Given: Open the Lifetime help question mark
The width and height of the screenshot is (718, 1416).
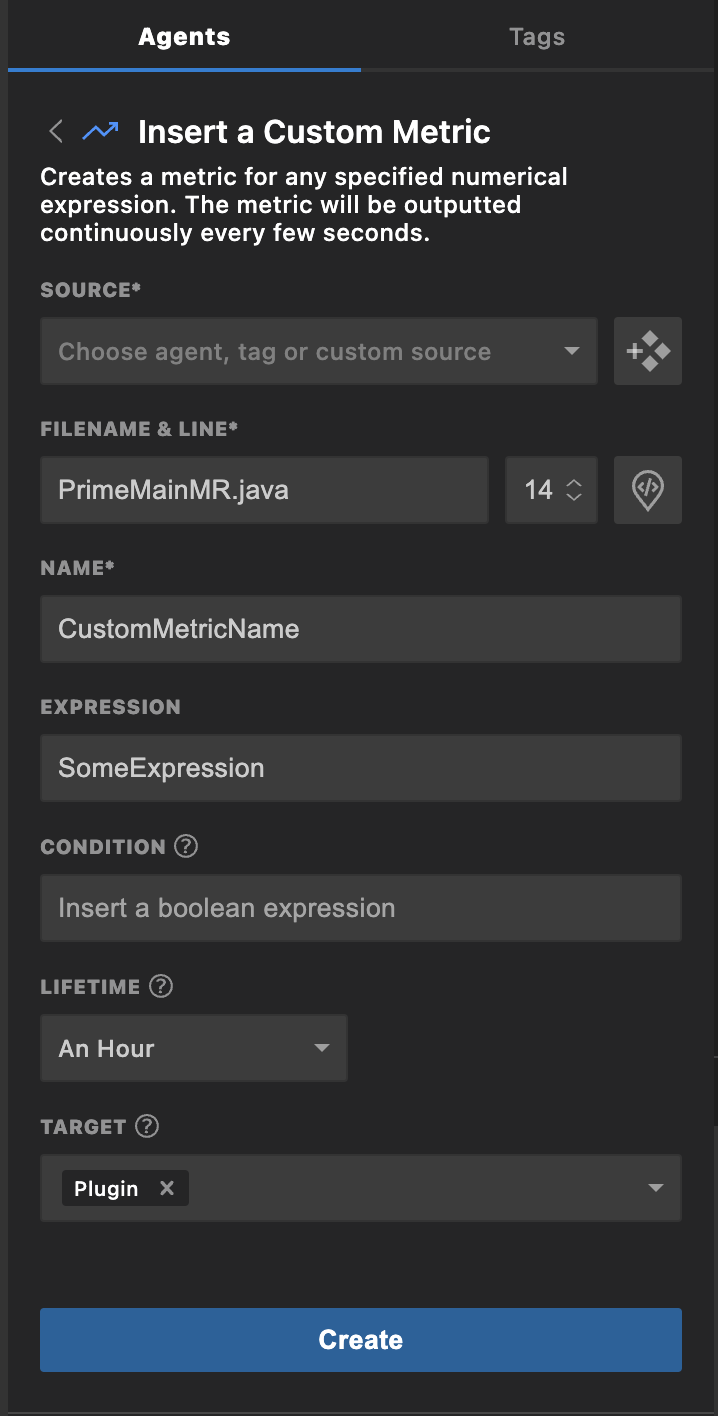Looking at the screenshot, I should (x=161, y=986).
